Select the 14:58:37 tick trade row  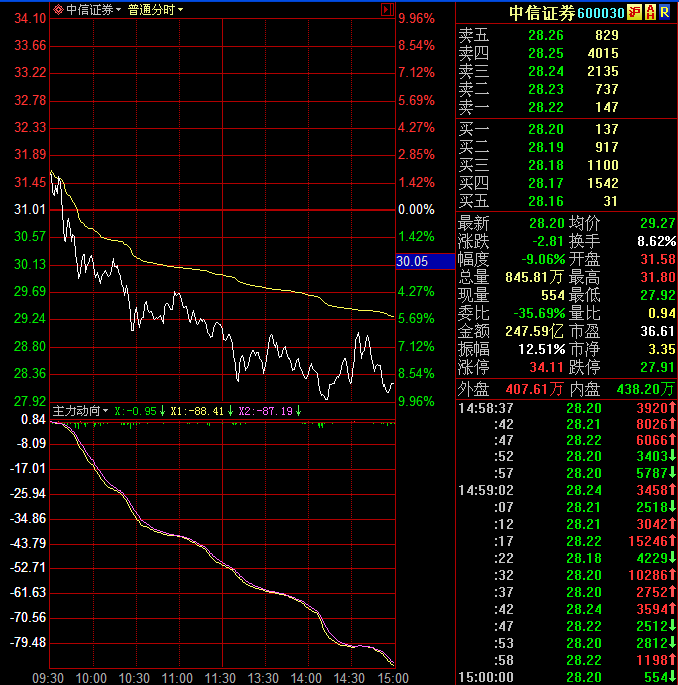click(567, 408)
